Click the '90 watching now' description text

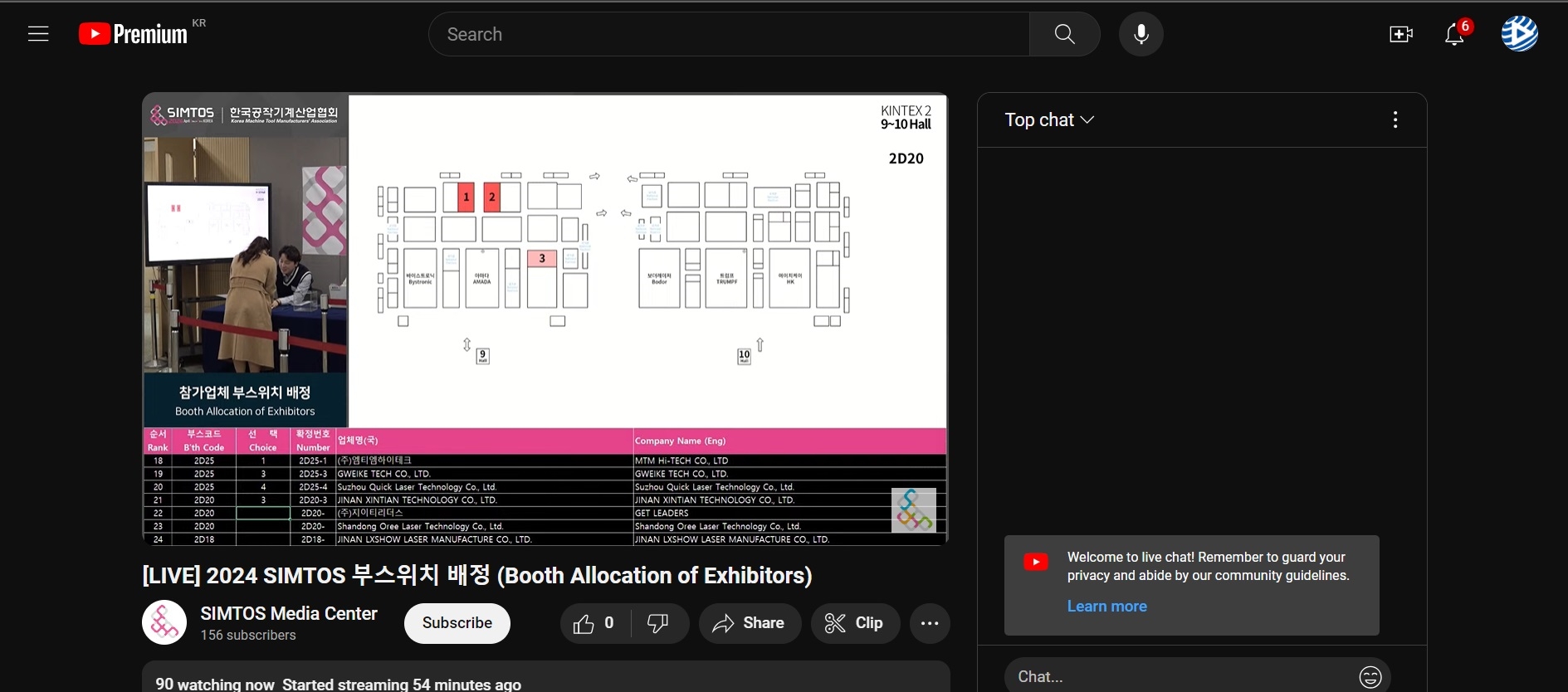click(215, 684)
